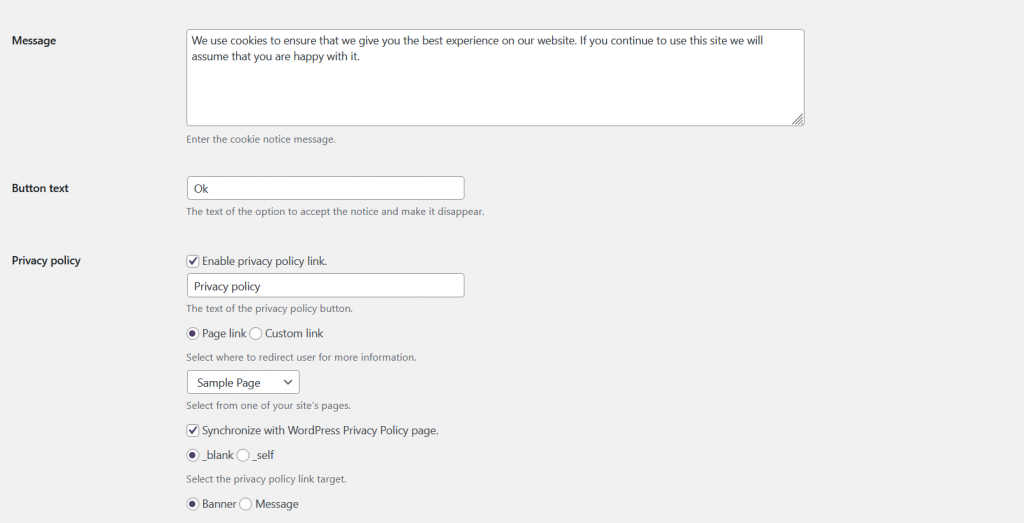Select the _blank link target radio

click(193, 455)
